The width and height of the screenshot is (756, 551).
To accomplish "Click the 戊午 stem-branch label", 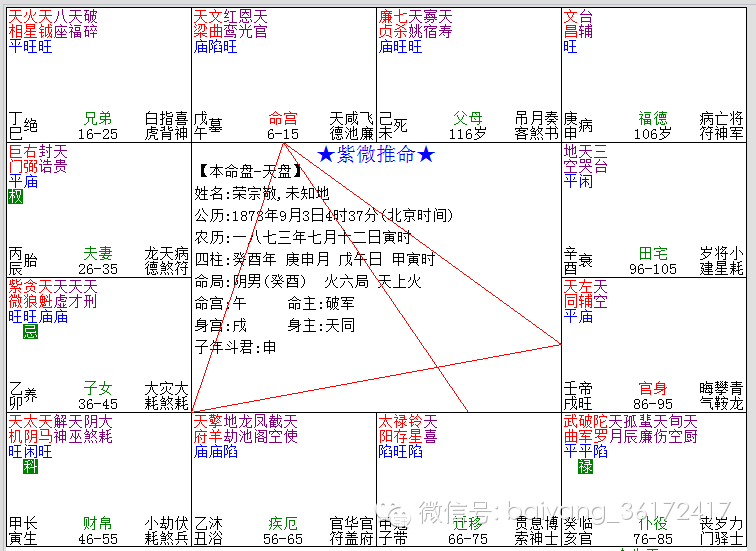I will (x=201, y=126).
